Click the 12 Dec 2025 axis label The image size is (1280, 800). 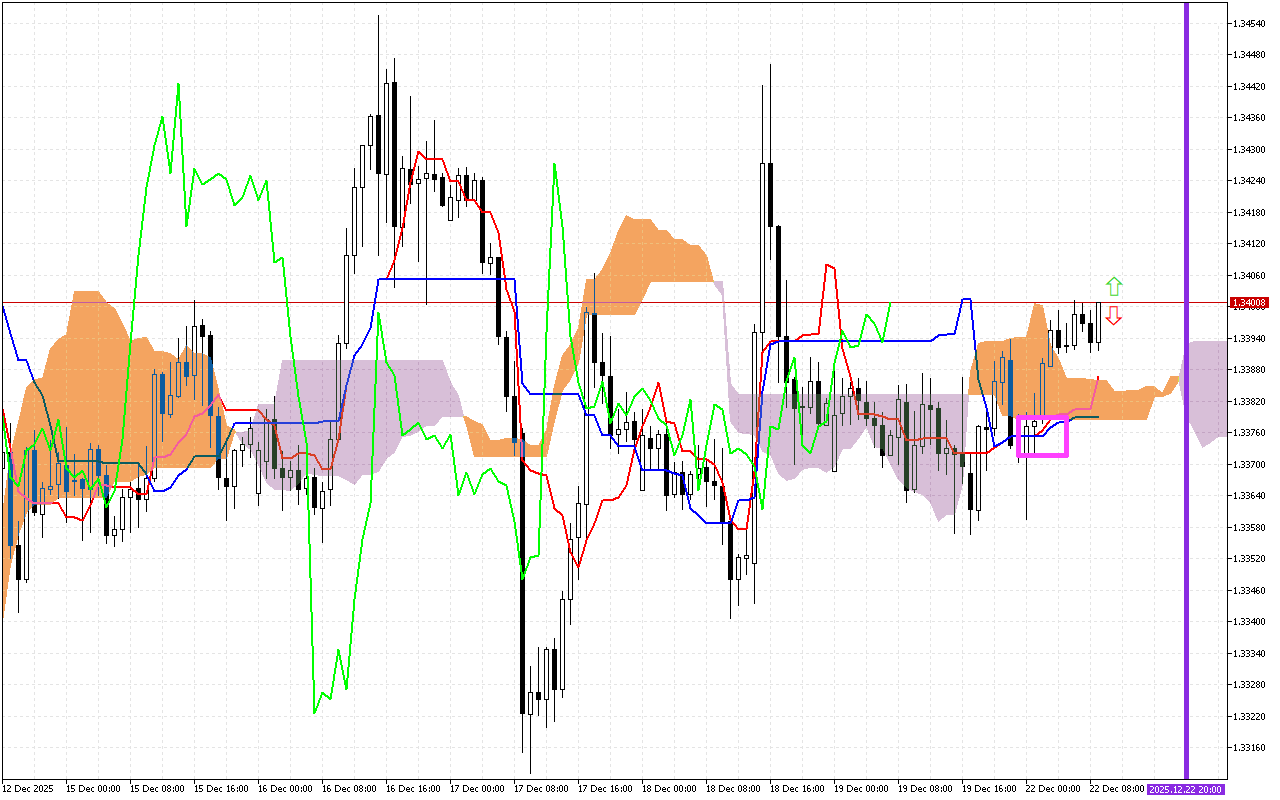(x=30, y=788)
